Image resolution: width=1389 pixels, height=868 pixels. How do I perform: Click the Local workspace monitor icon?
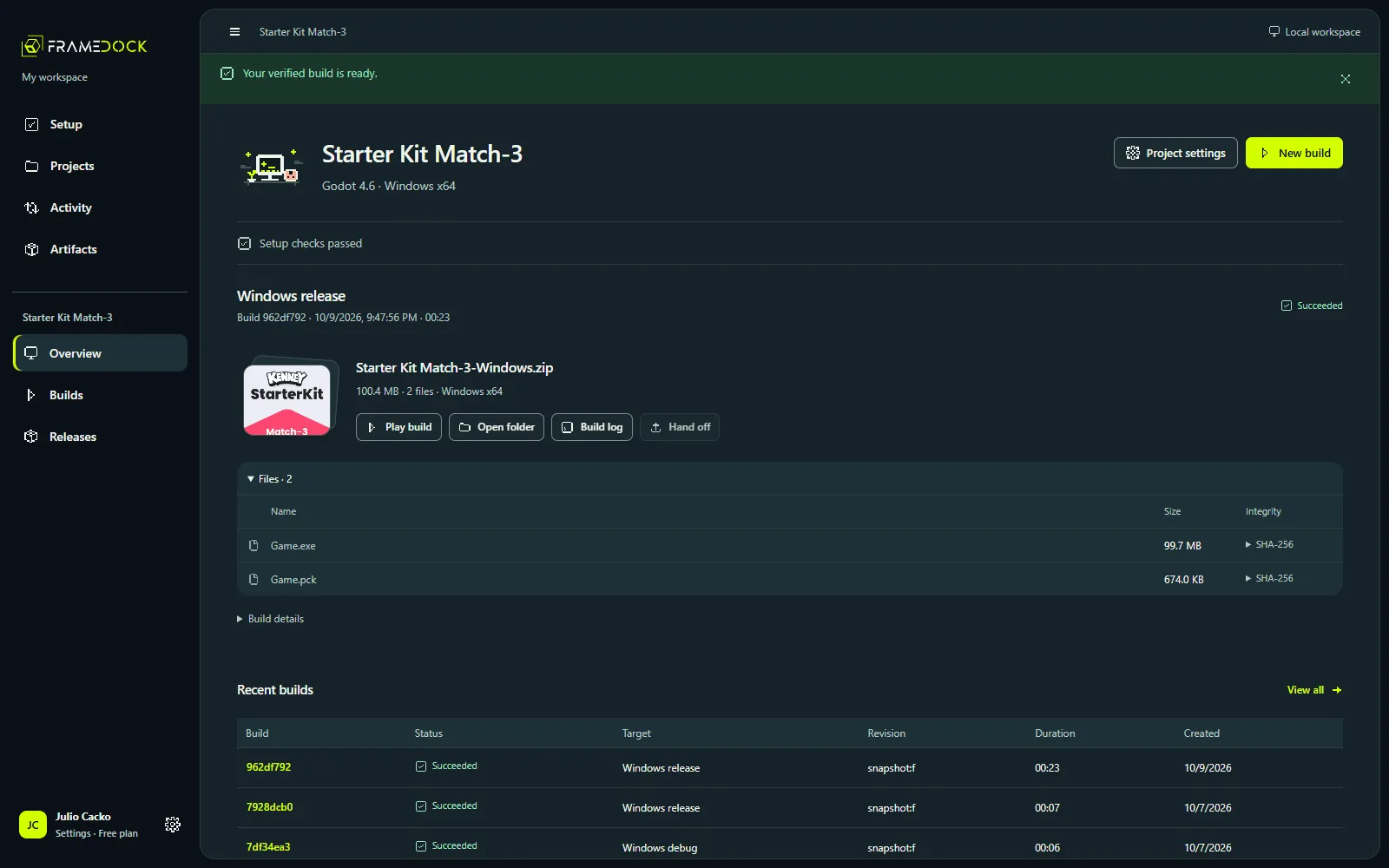(x=1274, y=31)
